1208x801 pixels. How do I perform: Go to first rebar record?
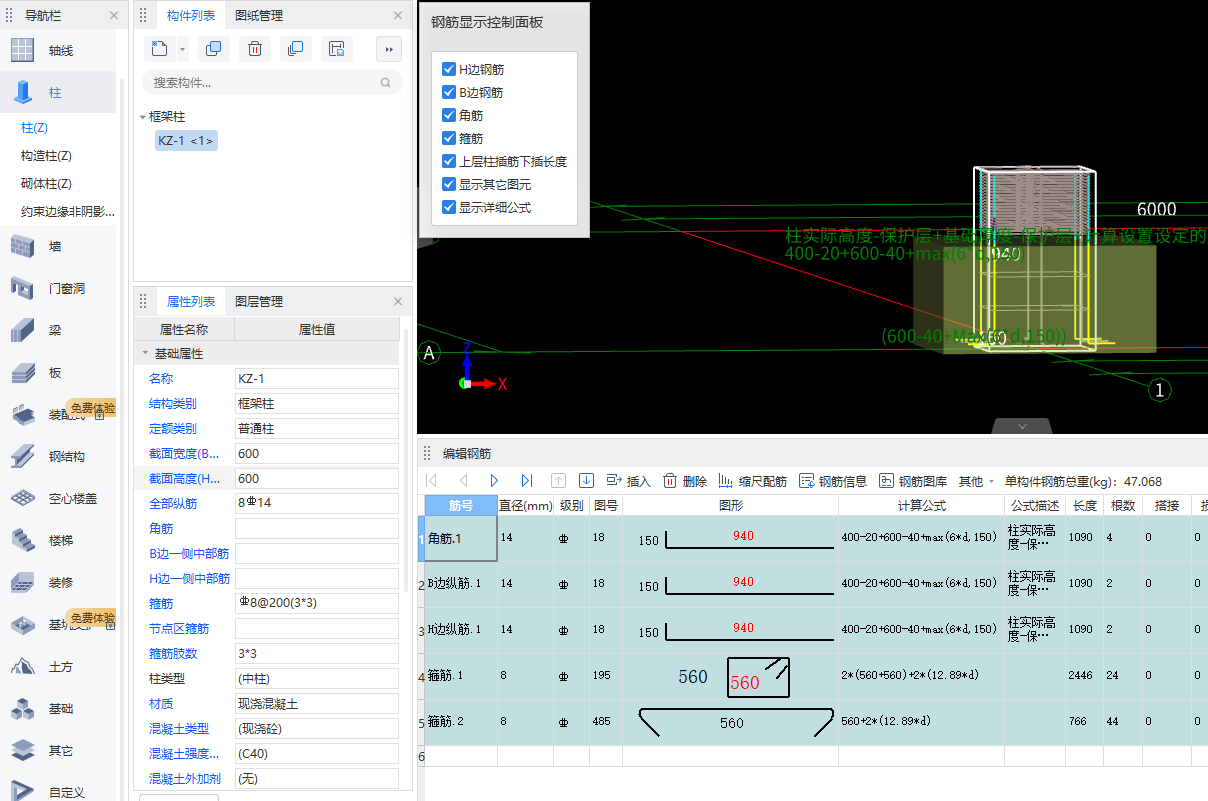pos(432,481)
